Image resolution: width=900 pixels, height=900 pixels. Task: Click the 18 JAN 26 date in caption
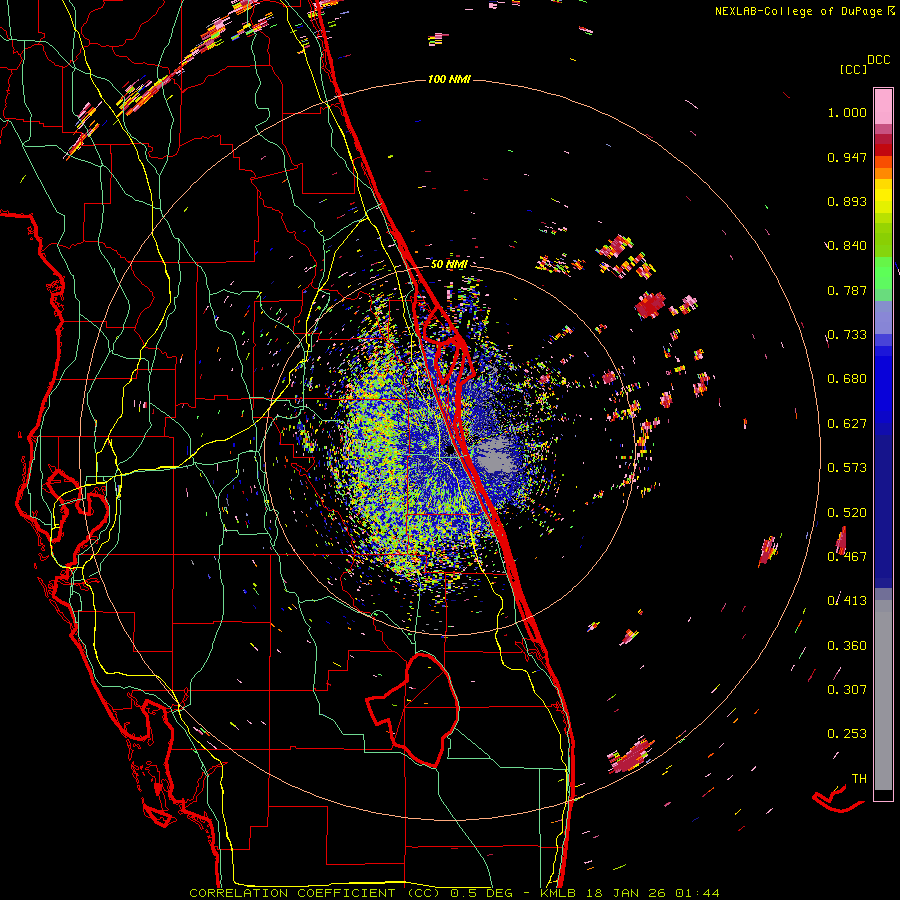click(x=627, y=893)
